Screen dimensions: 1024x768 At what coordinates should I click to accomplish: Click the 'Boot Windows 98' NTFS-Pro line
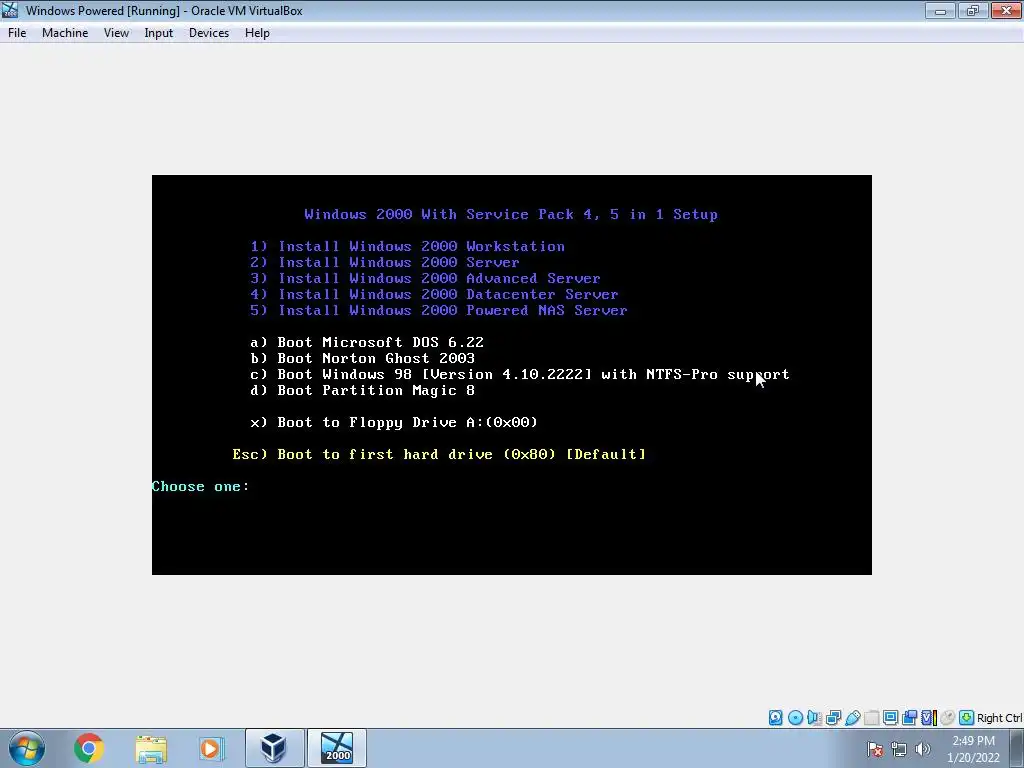(520, 374)
